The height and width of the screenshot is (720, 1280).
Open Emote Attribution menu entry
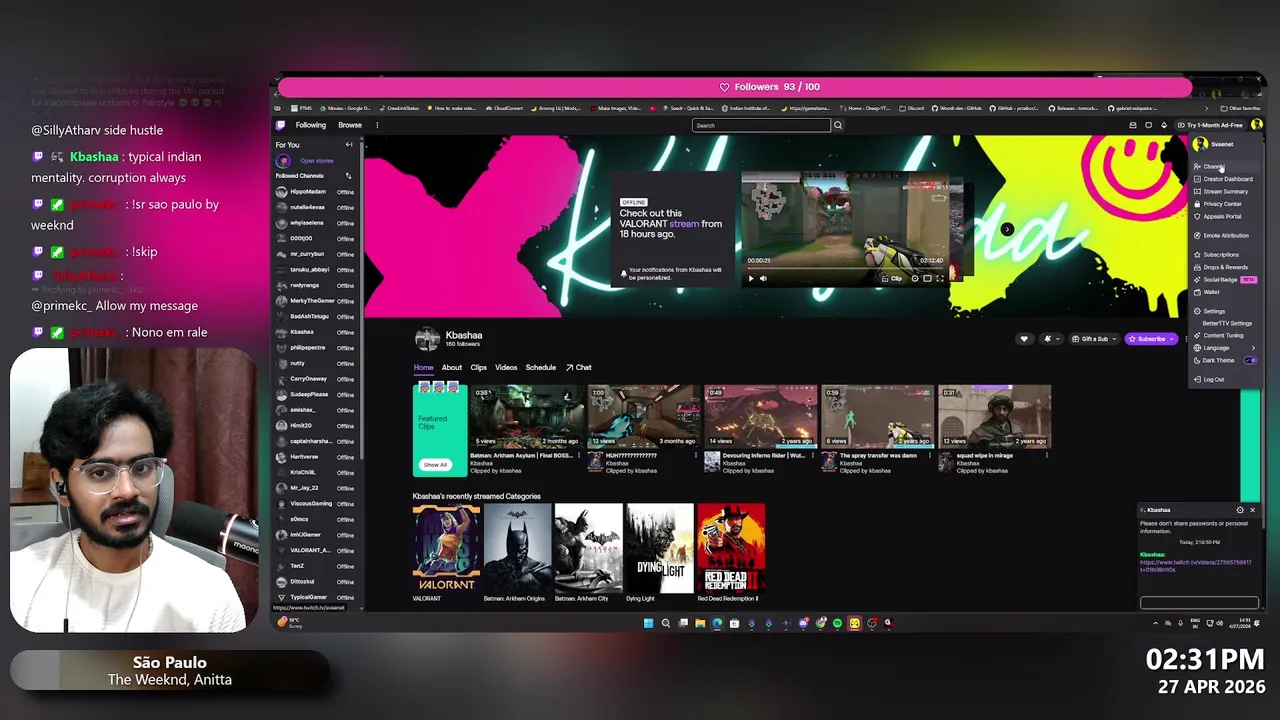pos(1223,235)
